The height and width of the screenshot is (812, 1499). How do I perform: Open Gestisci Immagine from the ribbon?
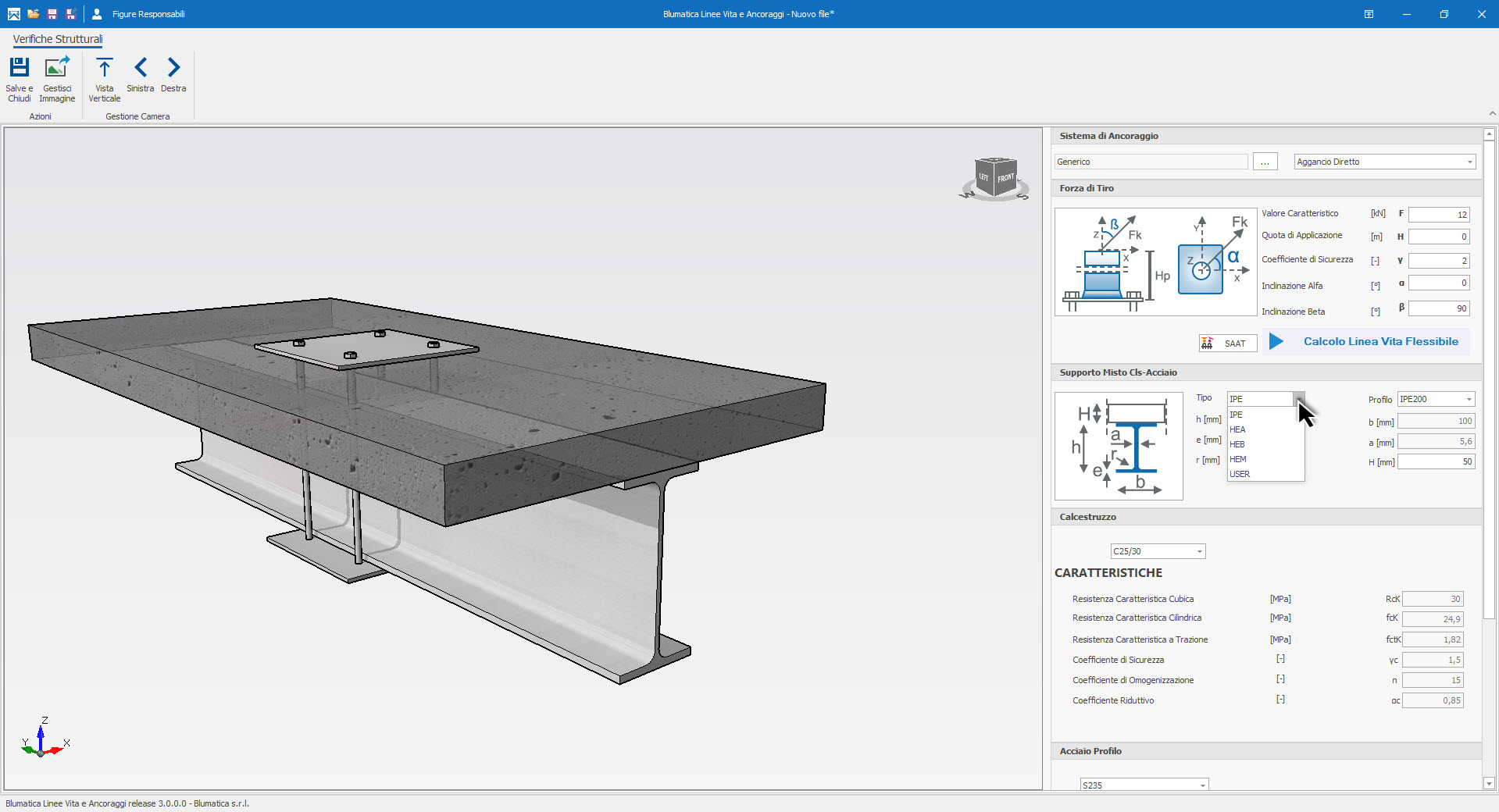(57, 68)
